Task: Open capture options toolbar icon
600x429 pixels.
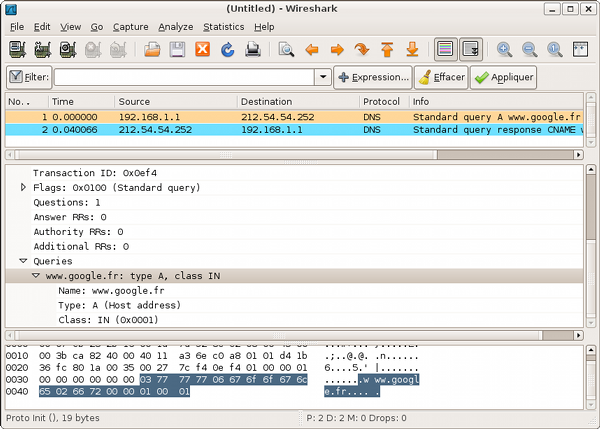Action: point(42,50)
